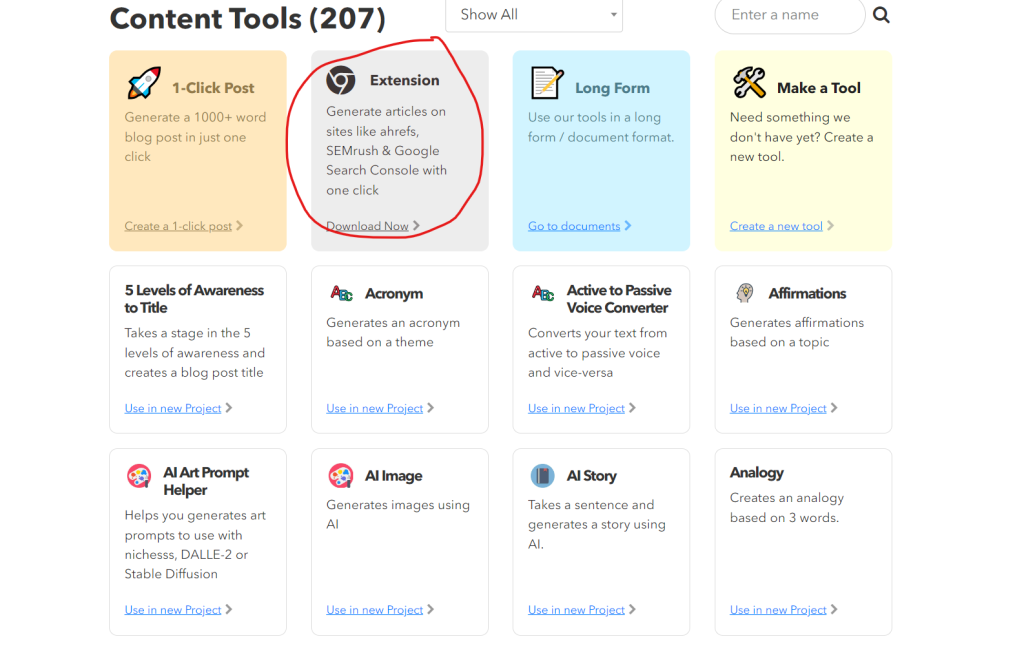
Task: Click chevron after Use in new Project on Affirmations card
Action: (834, 408)
